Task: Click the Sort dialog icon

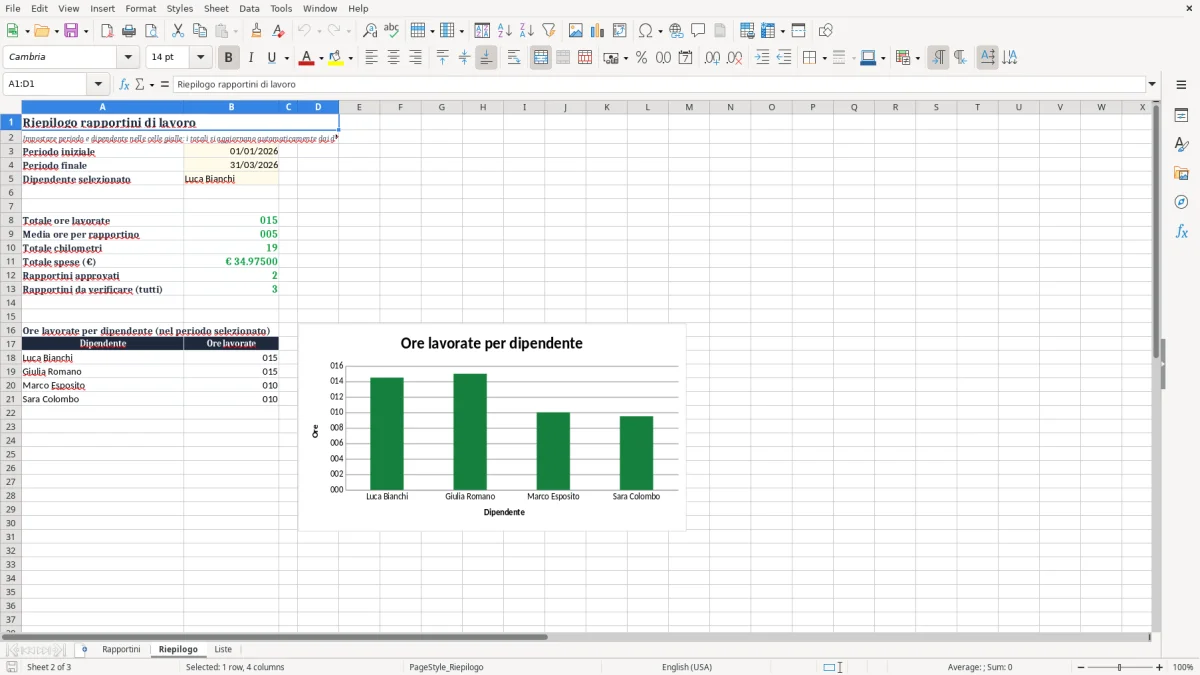Action: click(x=482, y=31)
